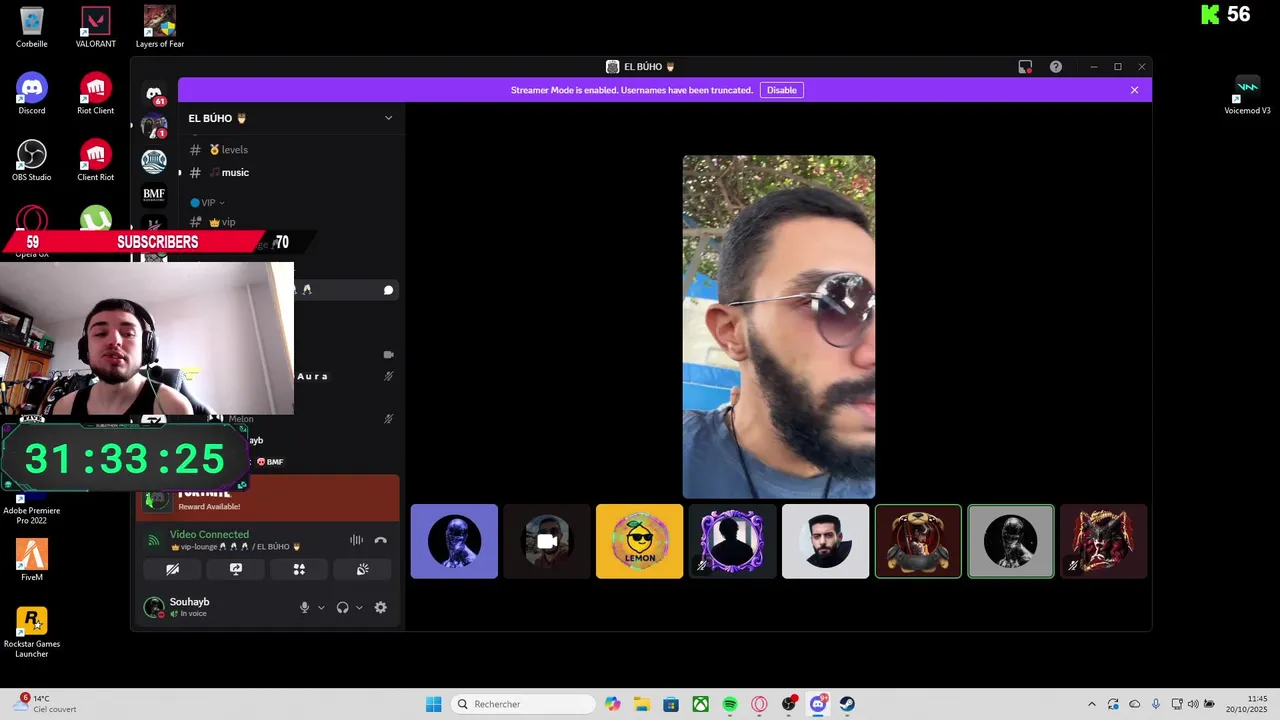Open volume control in system tray
Viewport: 1280px width, 720px height.
coord(1192,704)
